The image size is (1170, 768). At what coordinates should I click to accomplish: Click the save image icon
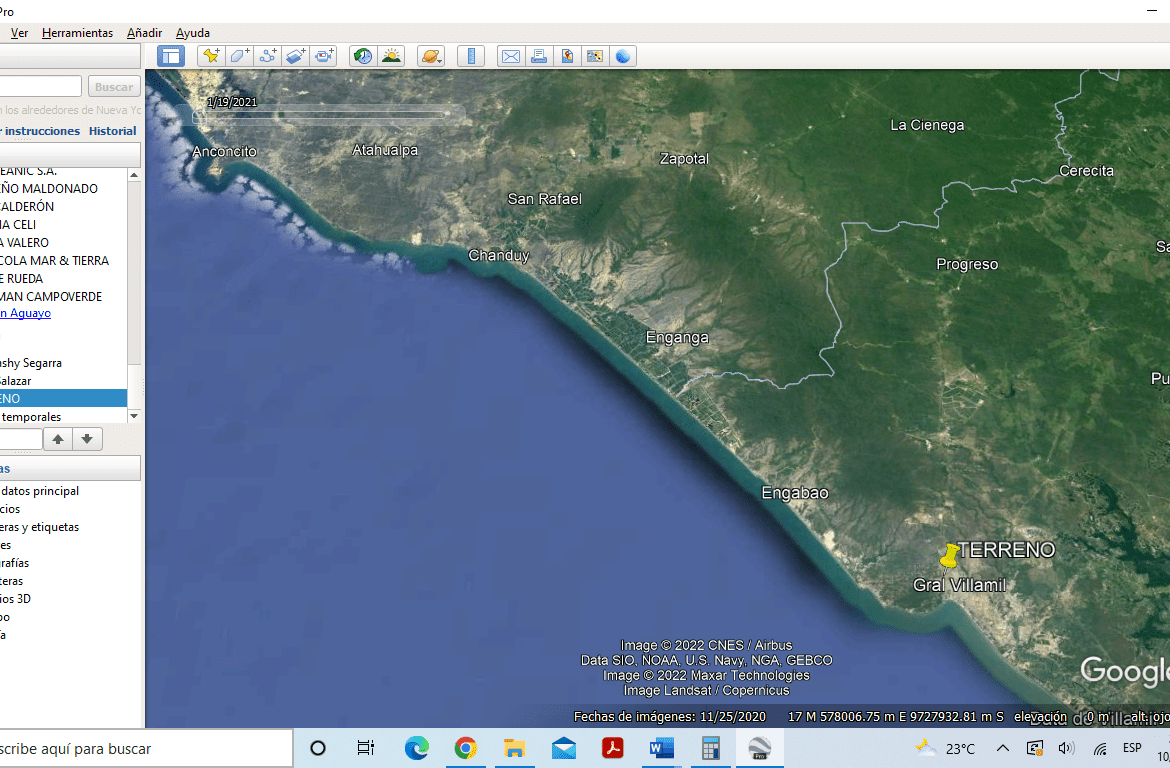coord(567,56)
